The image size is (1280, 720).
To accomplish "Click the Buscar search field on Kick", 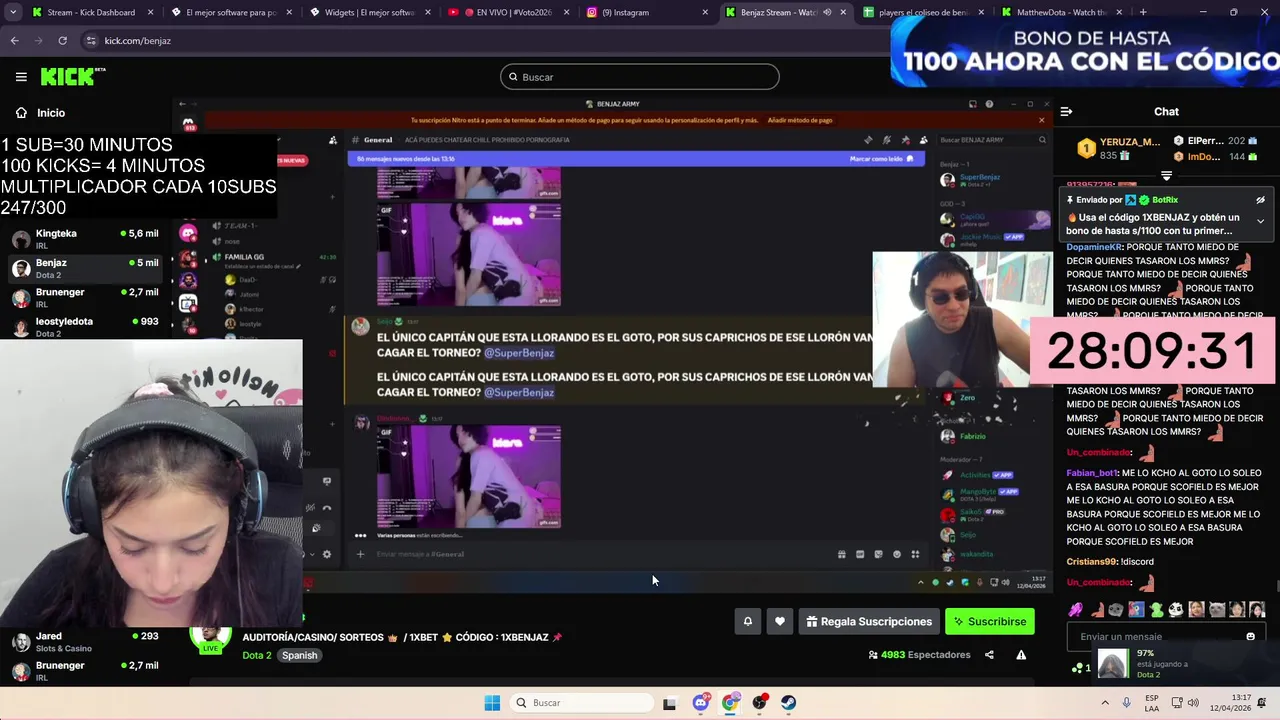I will (640, 77).
